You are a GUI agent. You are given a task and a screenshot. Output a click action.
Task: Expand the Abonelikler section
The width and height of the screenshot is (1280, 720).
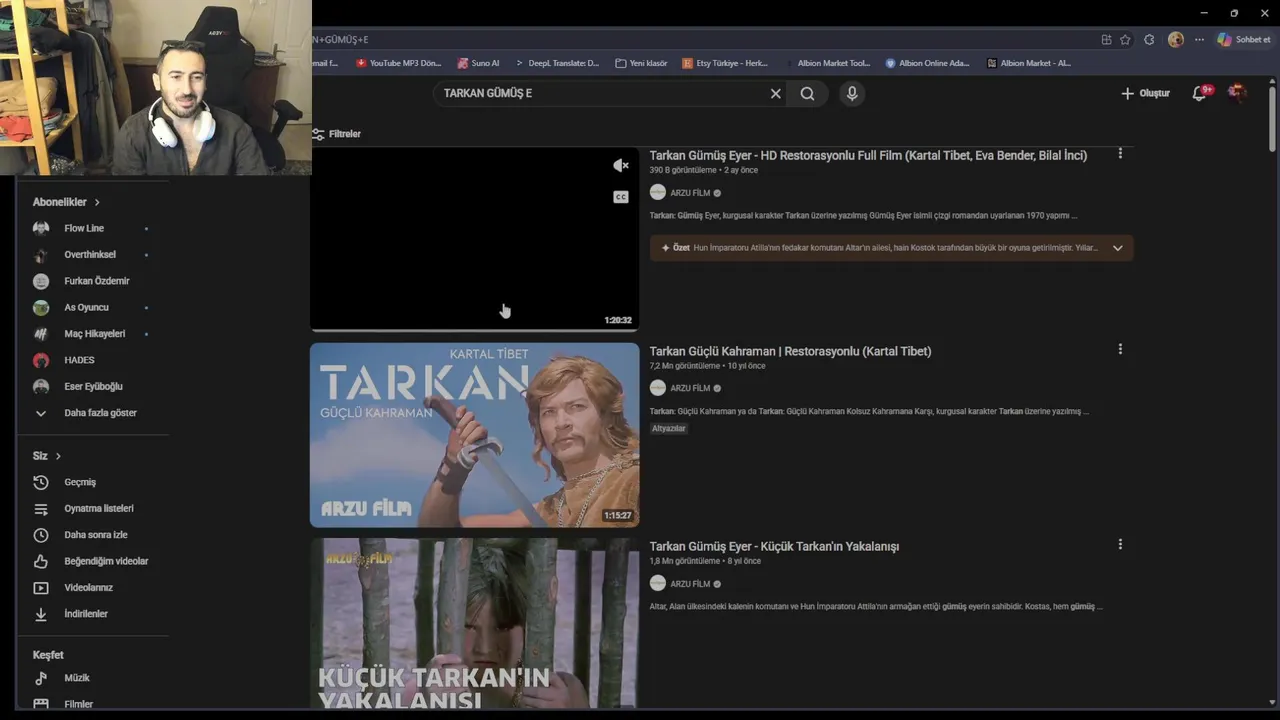tap(66, 202)
